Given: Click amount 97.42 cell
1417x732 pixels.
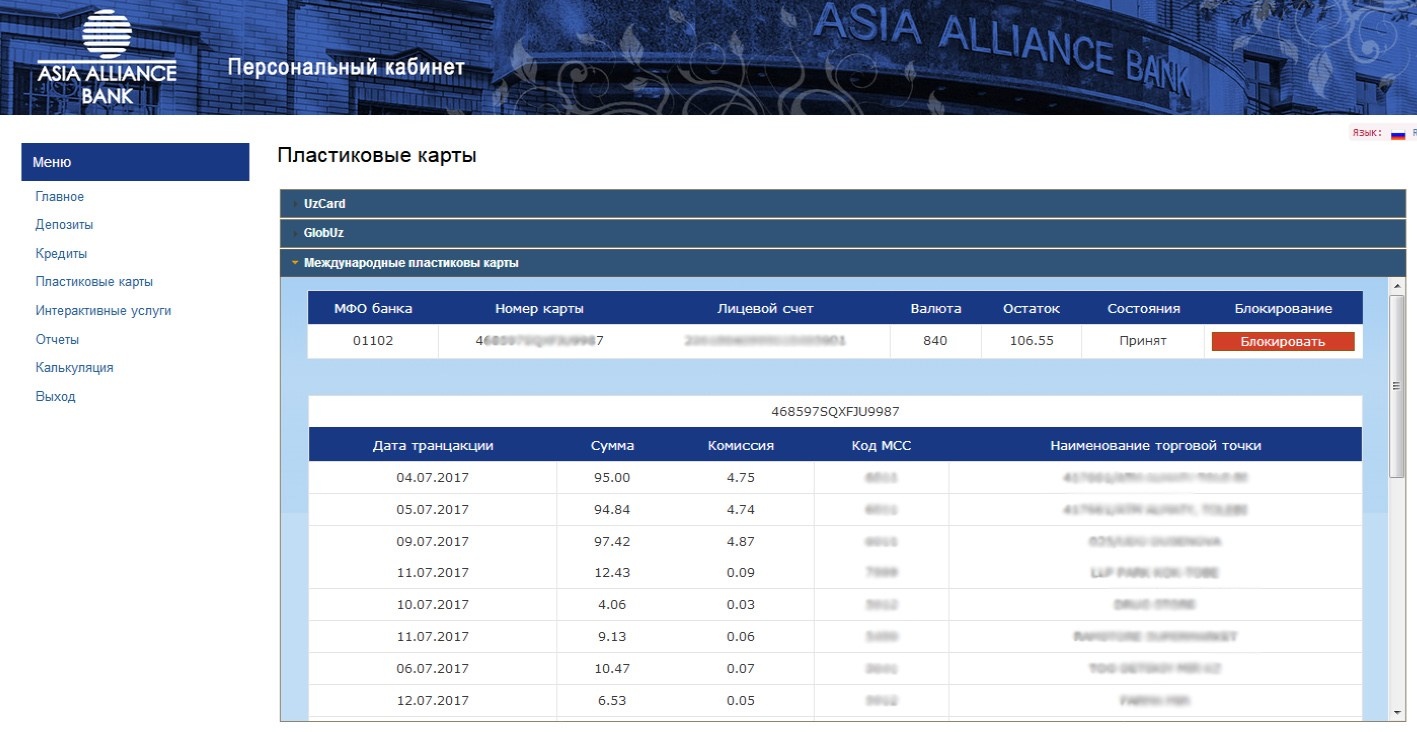Looking at the screenshot, I should (x=612, y=542).
